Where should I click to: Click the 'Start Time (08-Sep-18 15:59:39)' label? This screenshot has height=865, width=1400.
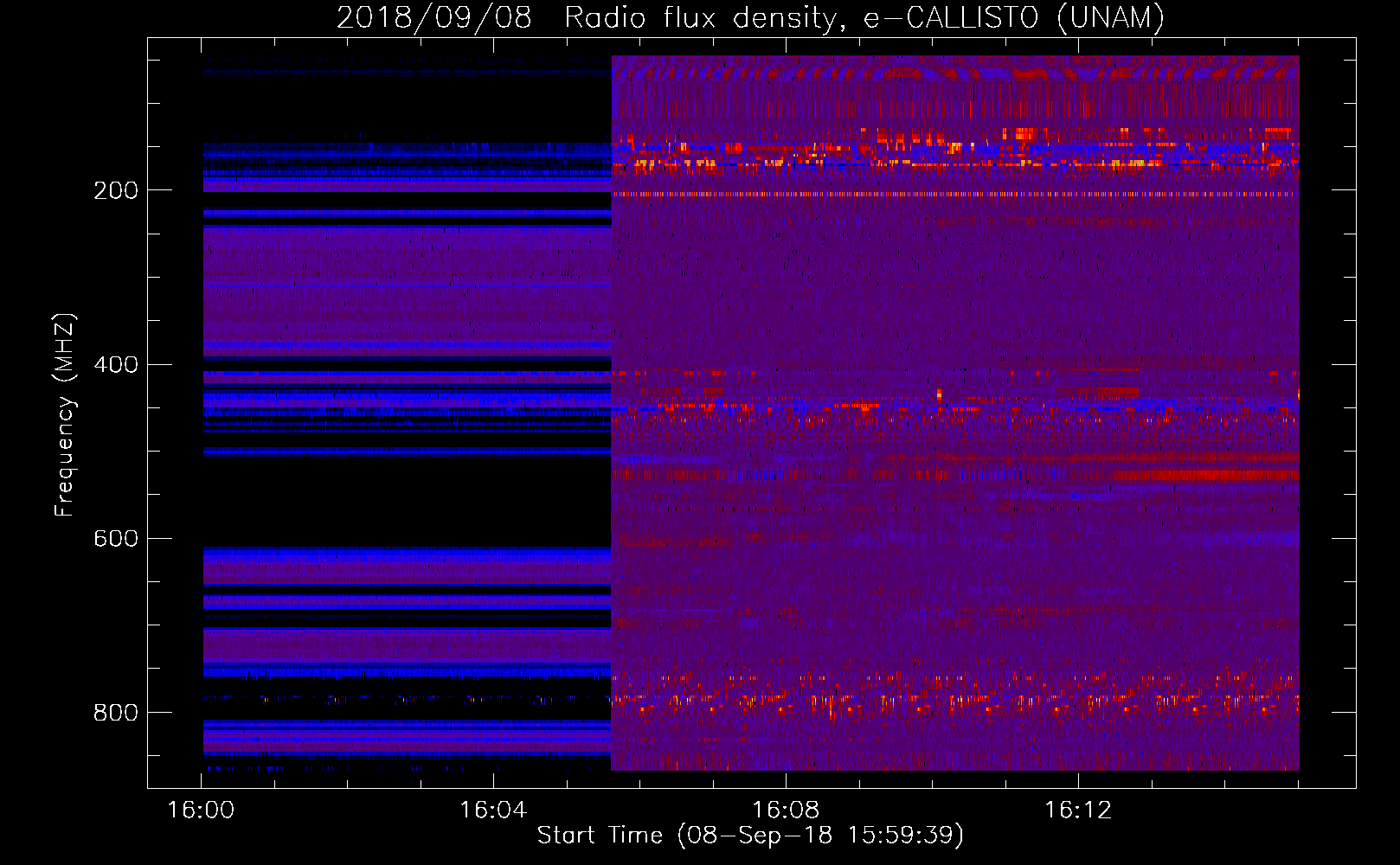coord(750,836)
